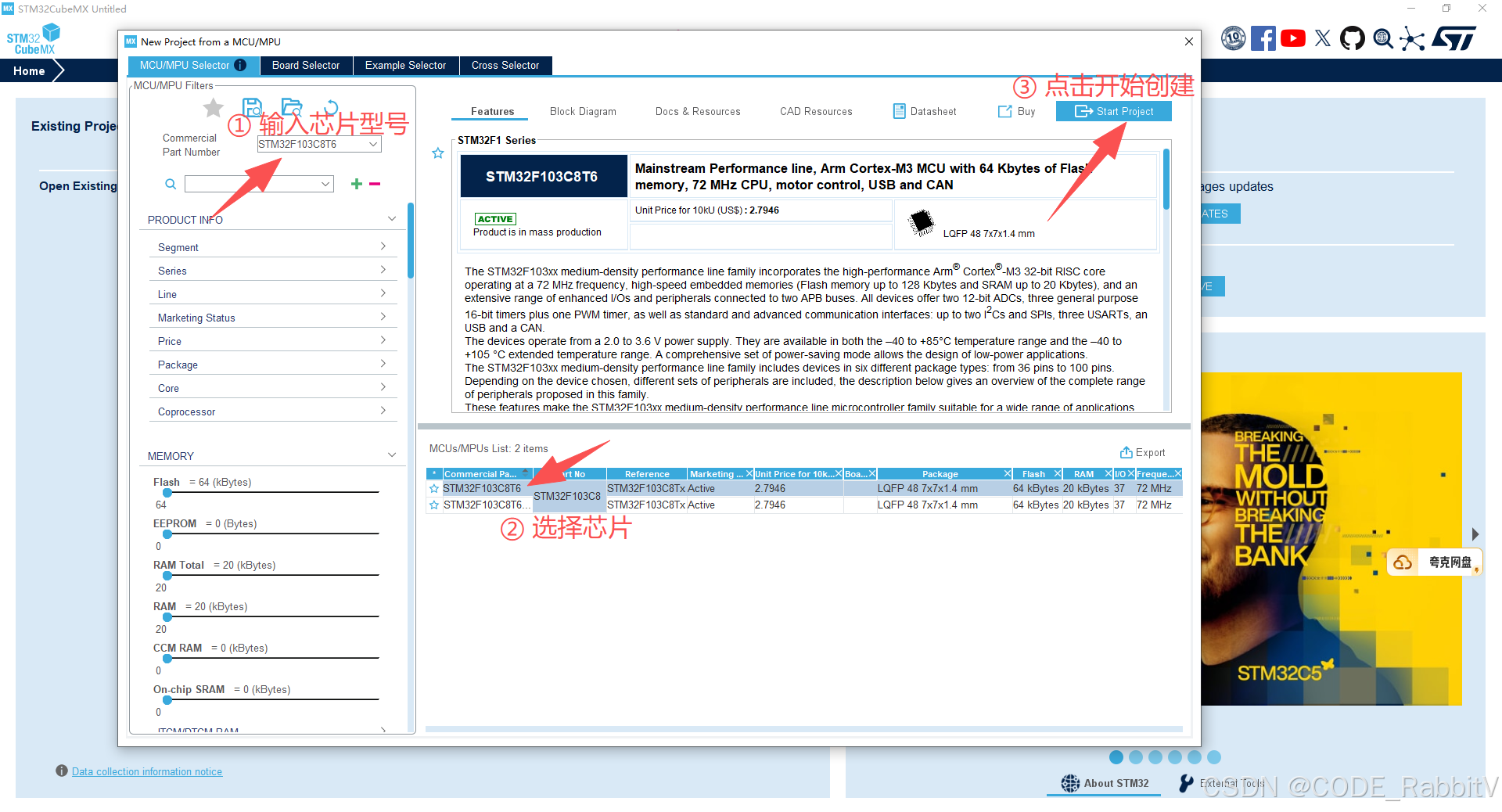Click the Export icon above the MCU list
Screen dimensions: 1502x812
click(x=1126, y=452)
